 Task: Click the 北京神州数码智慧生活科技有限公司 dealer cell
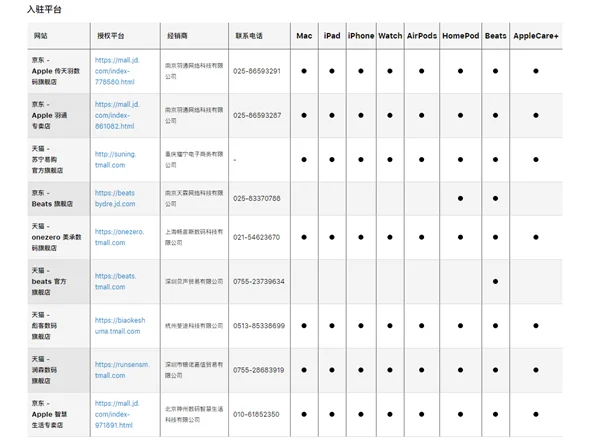pos(194,414)
